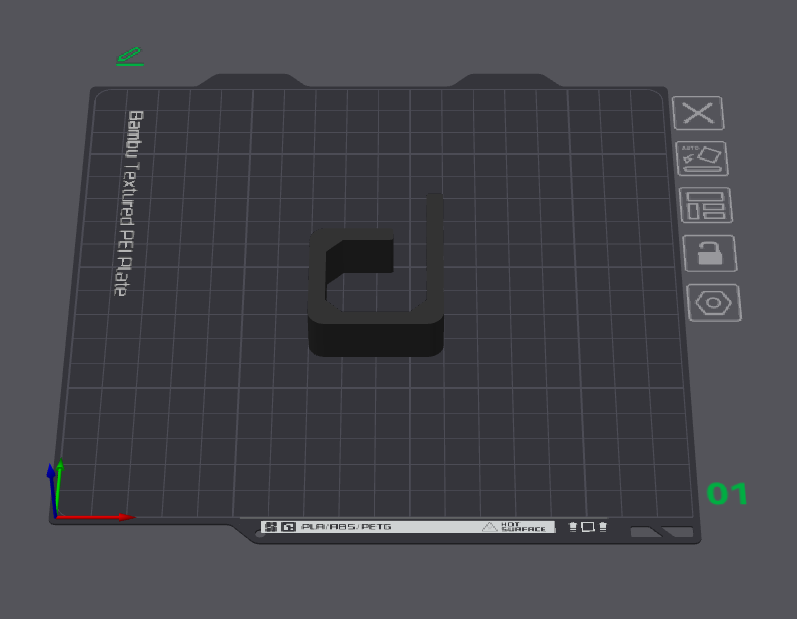Click the green plate name edit pencil icon

[130, 56]
